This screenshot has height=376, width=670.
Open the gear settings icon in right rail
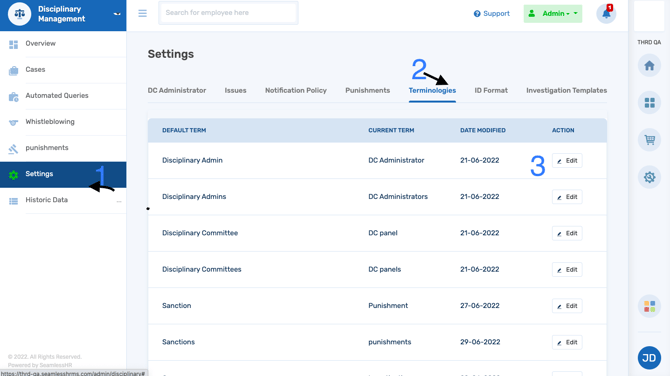649,177
